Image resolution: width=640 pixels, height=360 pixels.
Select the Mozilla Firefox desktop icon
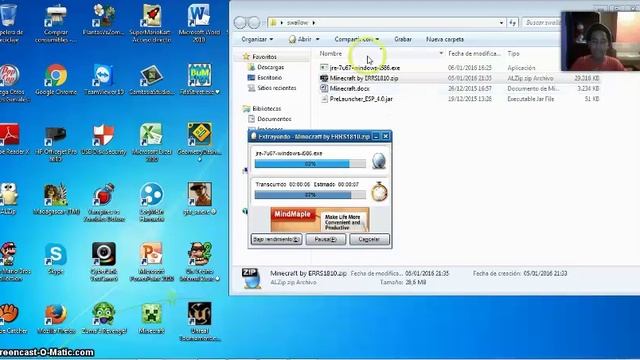(x=56, y=318)
